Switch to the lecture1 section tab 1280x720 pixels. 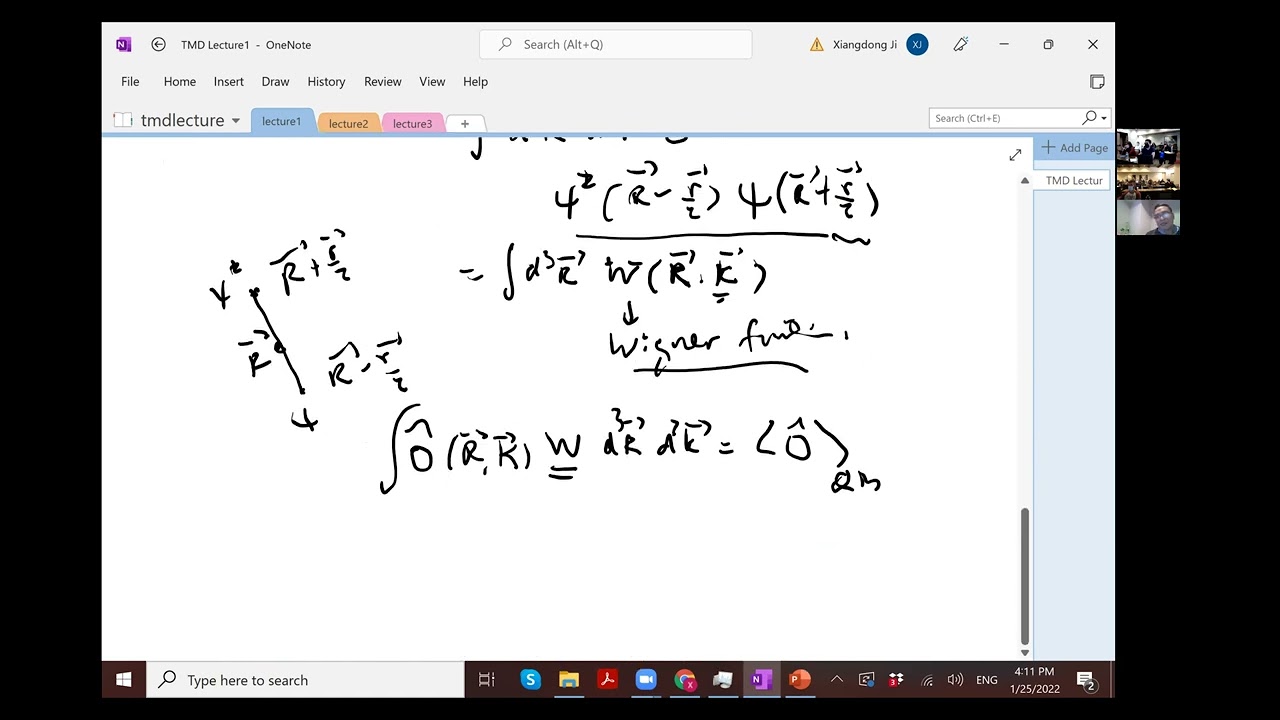(x=282, y=121)
